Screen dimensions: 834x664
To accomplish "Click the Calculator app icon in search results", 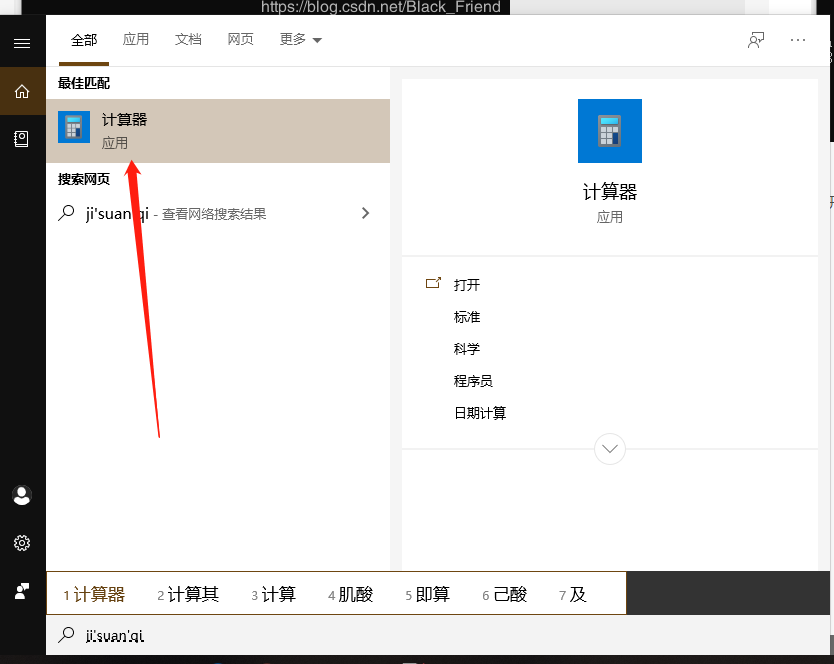I will tap(73, 127).
